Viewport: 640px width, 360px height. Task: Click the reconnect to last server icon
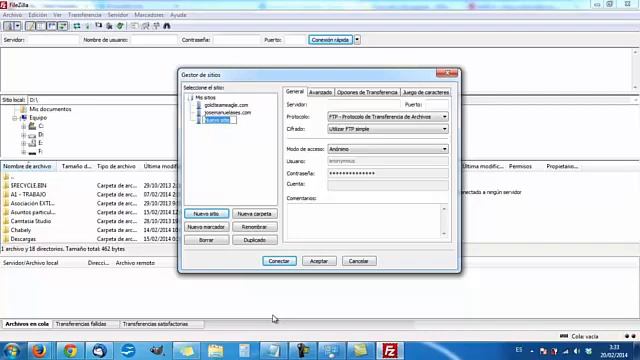120,26
